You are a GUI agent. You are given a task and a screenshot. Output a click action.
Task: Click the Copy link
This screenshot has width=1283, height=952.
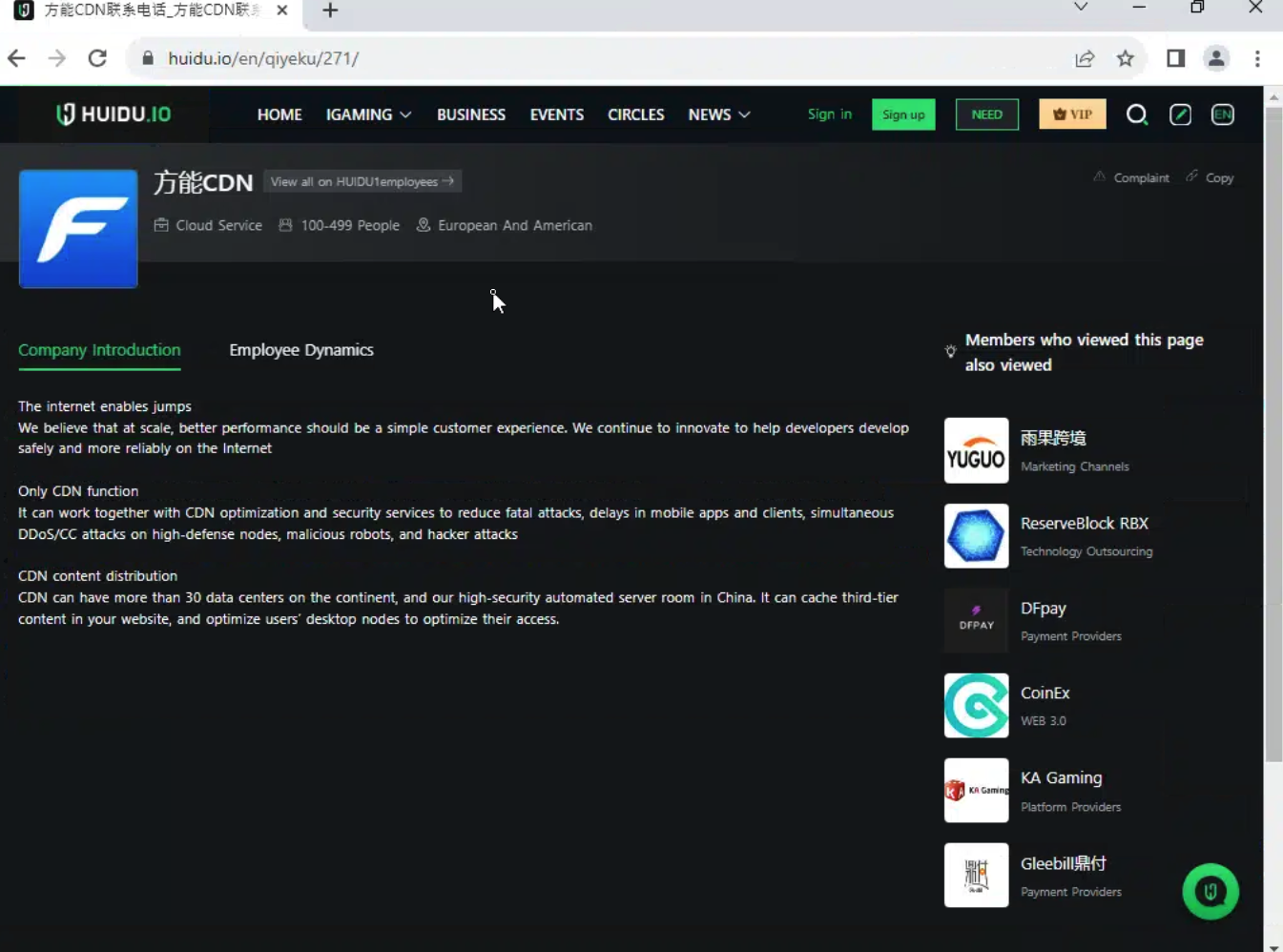pyautogui.click(x=1210, y=177)
